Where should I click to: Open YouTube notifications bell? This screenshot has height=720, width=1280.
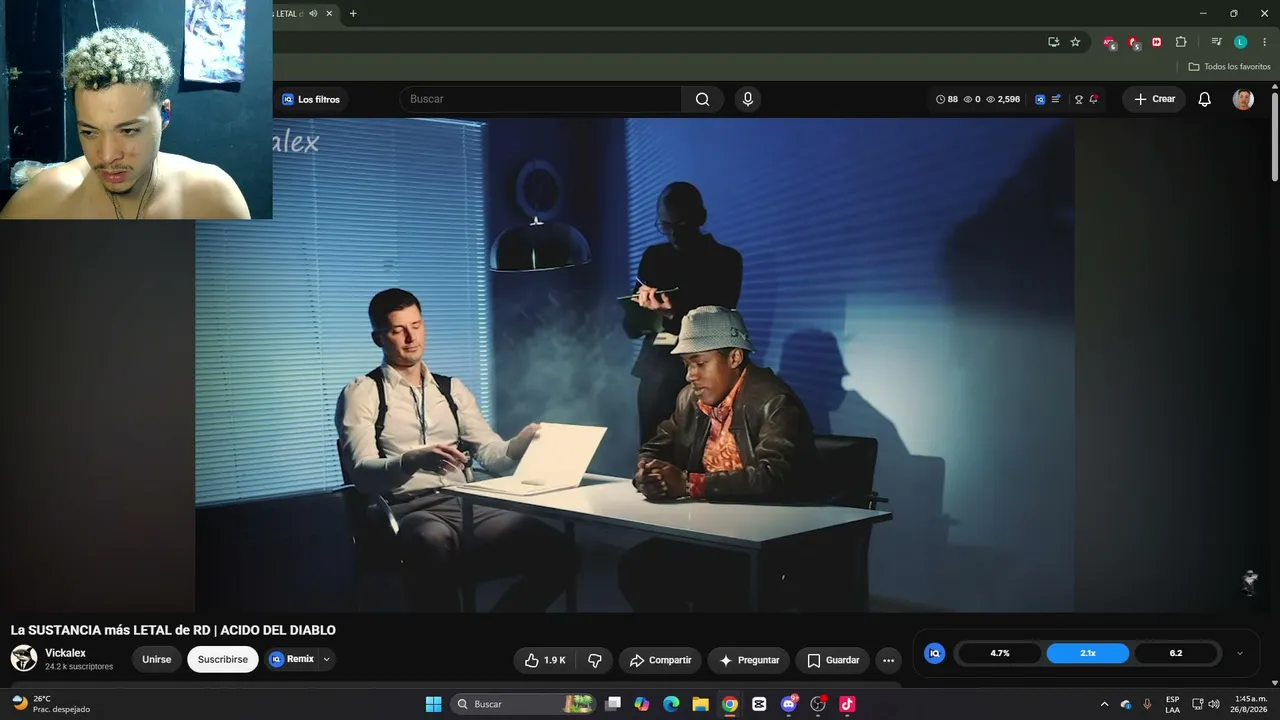1204,99
